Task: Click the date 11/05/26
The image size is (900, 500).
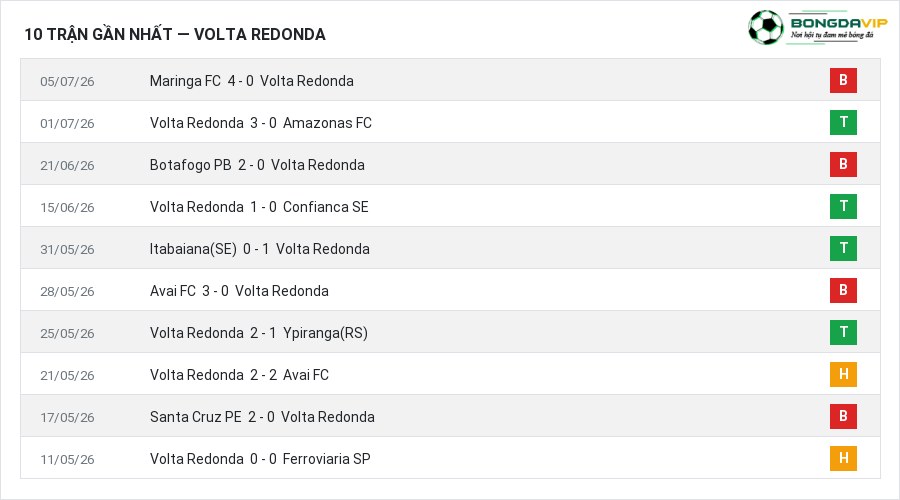Action: click(67, 459)
